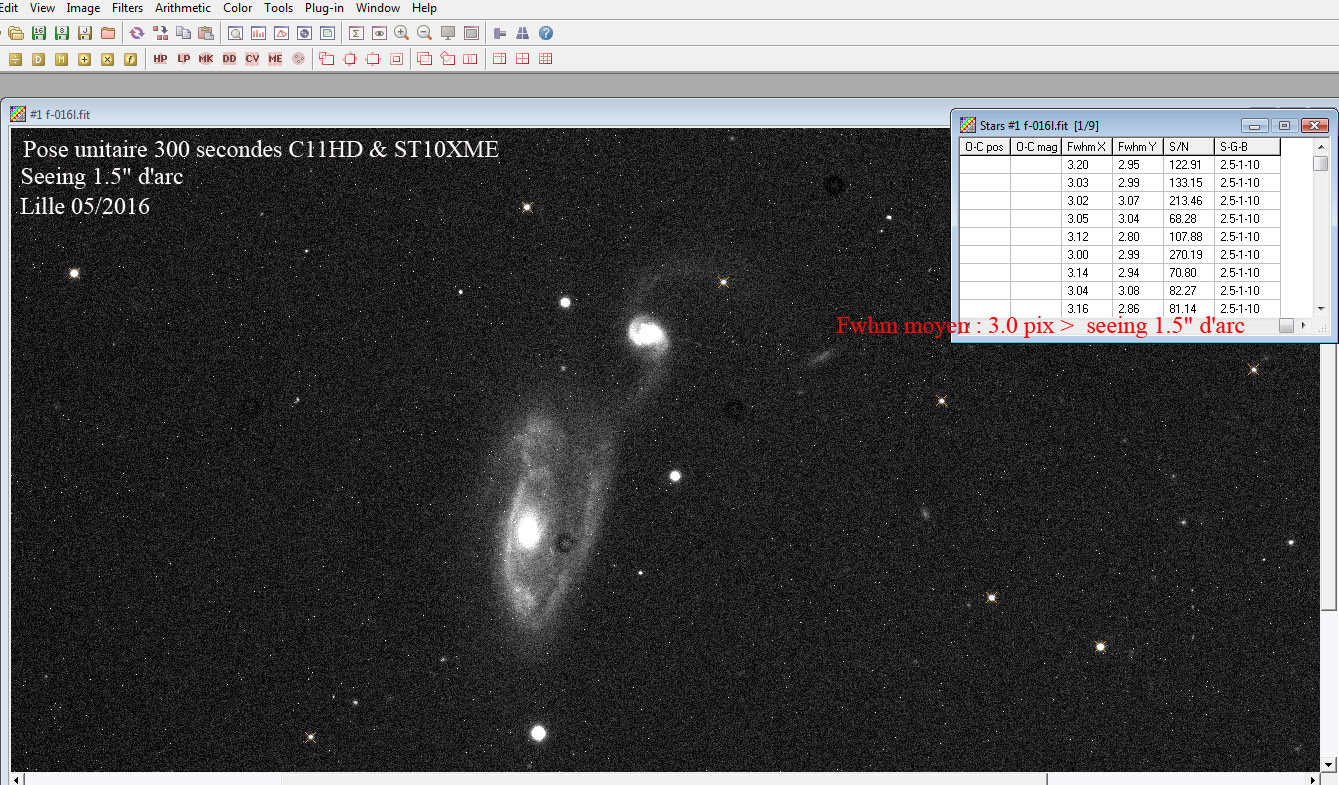Select the S/N cell 270.19

[x=1190, y=255]
